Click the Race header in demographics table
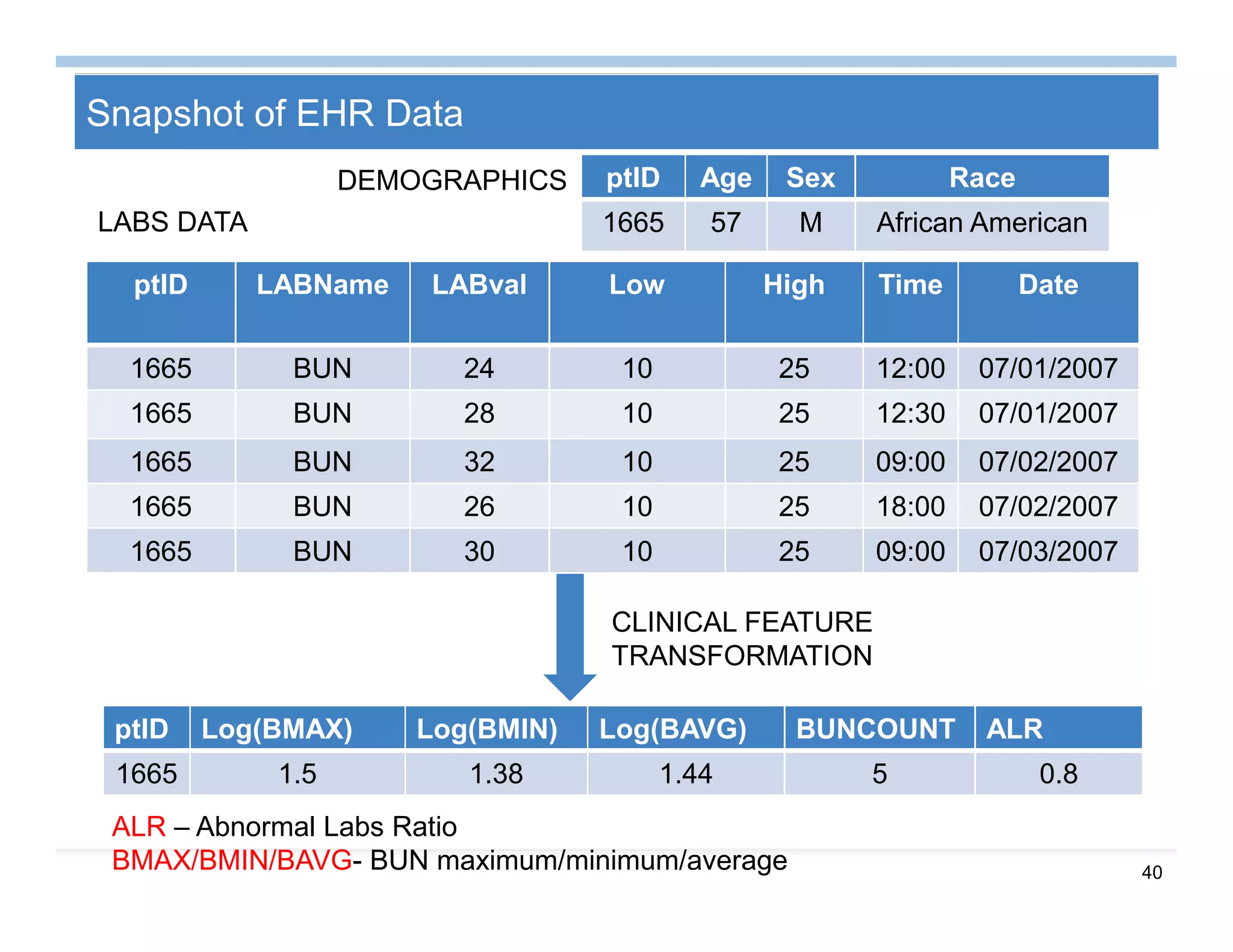This screenshot has width=1233, height=952. 982,177
